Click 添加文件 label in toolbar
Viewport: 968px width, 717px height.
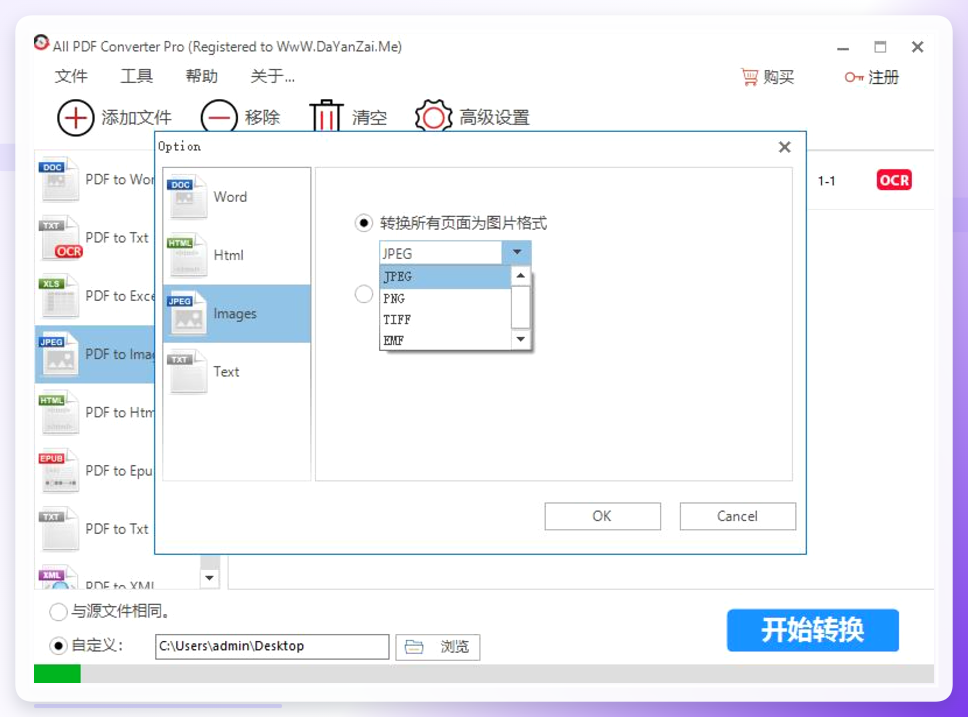[x=136, y=117]
